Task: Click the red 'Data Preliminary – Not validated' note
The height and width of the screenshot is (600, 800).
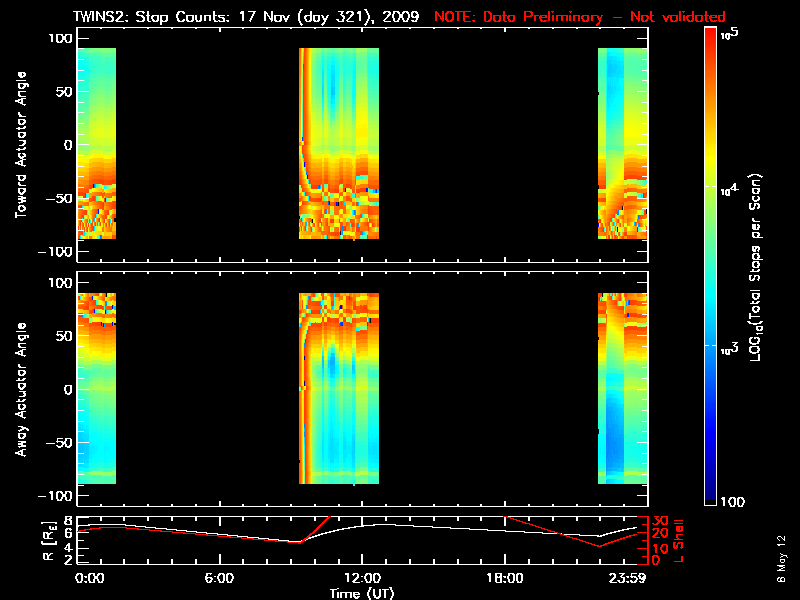Action: [580, 16]
